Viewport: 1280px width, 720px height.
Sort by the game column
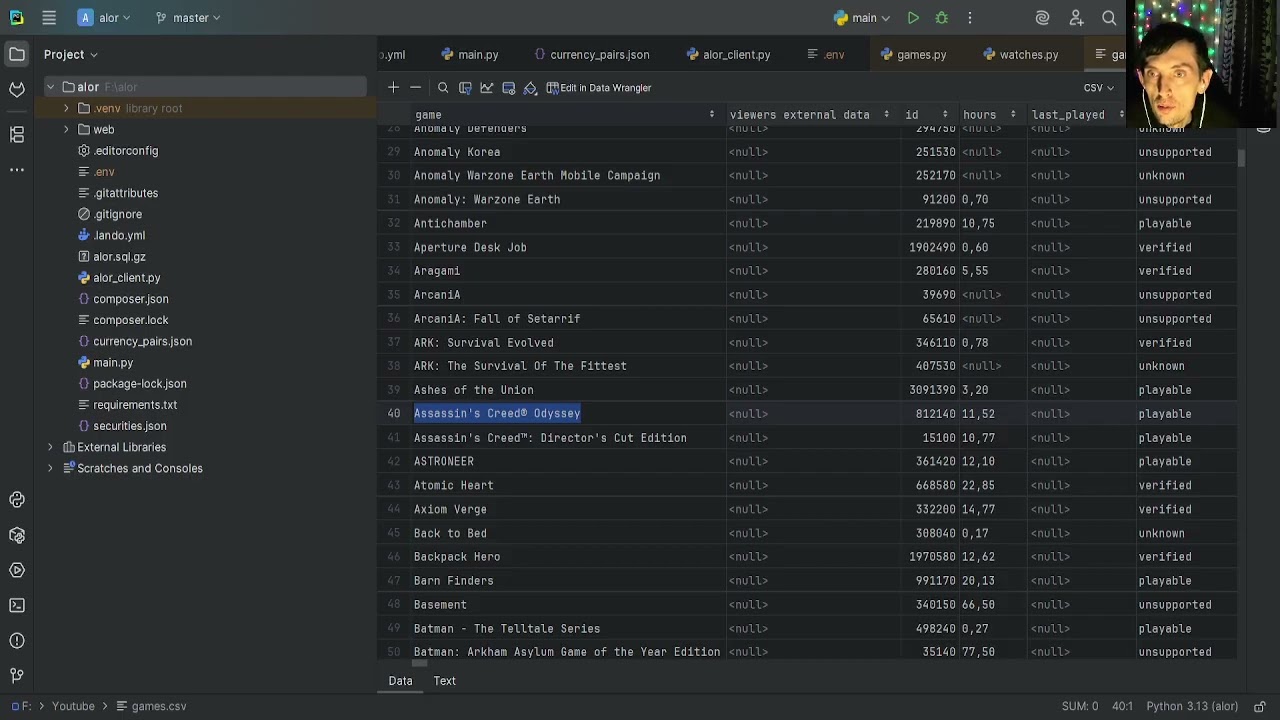[712, 115]
